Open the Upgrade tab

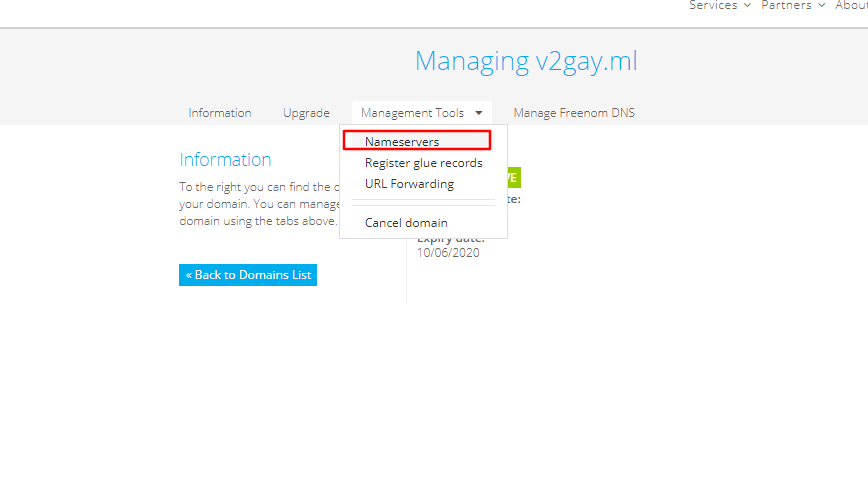306,113
